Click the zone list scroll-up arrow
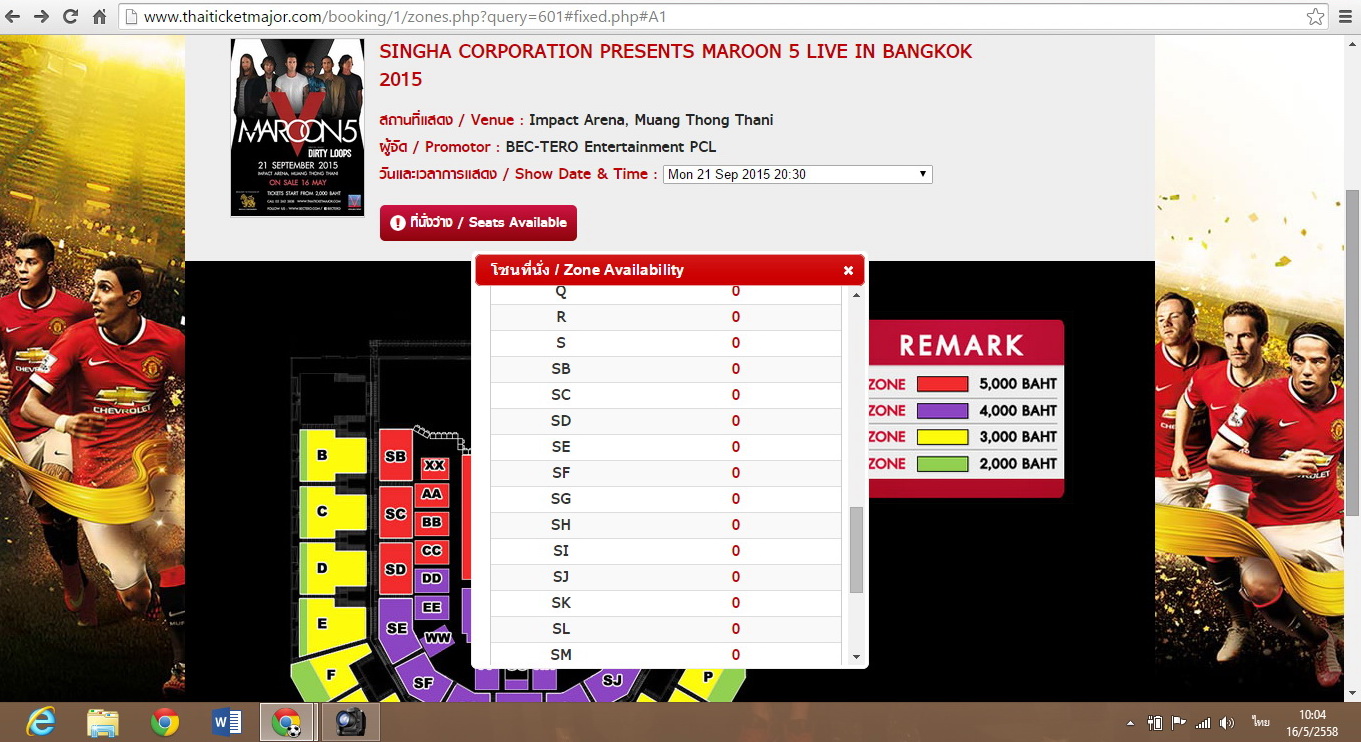This screenshot has width=1361, height=742. (856, 295)
